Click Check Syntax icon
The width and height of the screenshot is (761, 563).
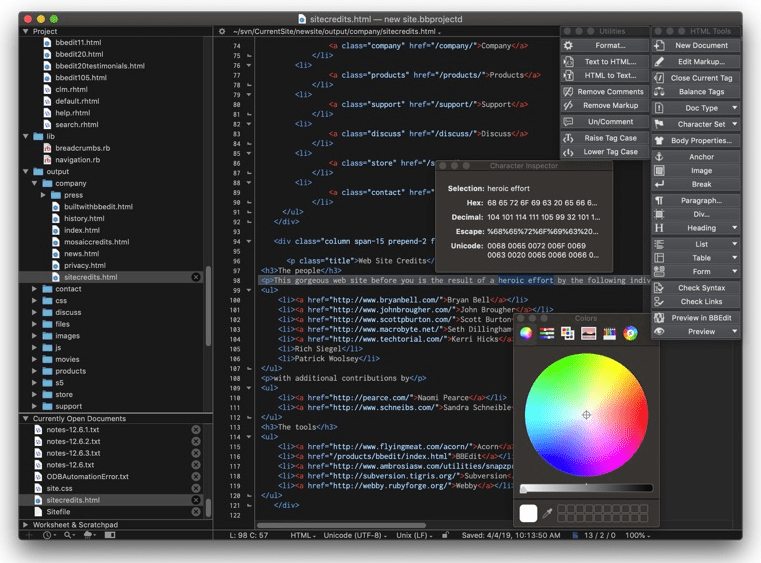tap(659, 288)
